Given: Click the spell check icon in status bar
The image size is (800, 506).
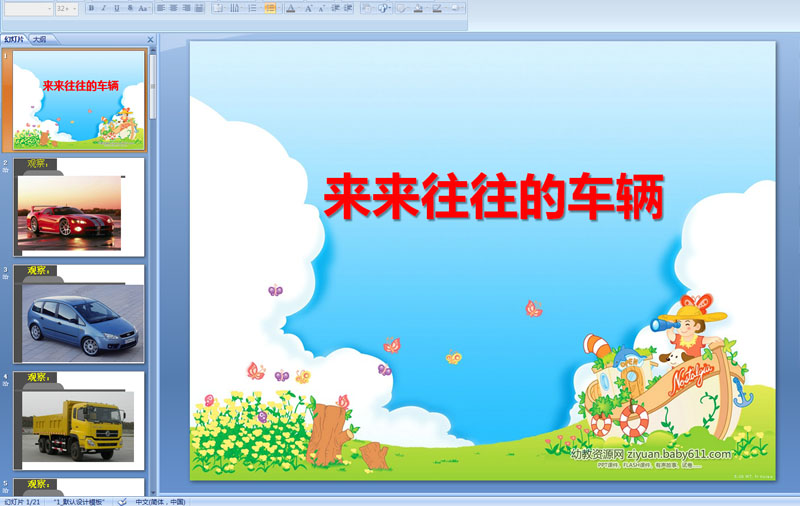Looking at the screenshot, I should 122,502.
